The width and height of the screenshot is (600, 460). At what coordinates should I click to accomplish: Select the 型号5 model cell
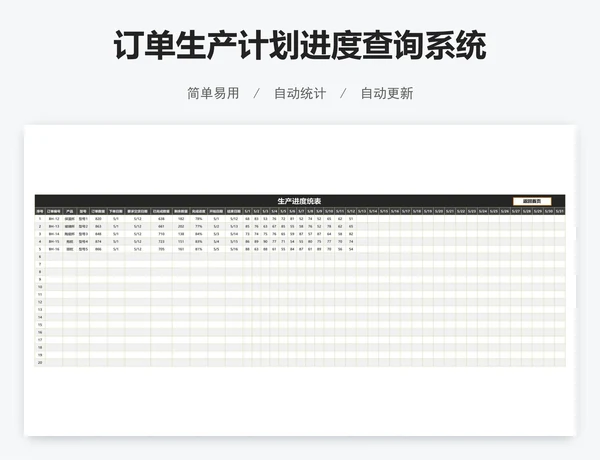(83, 249)
